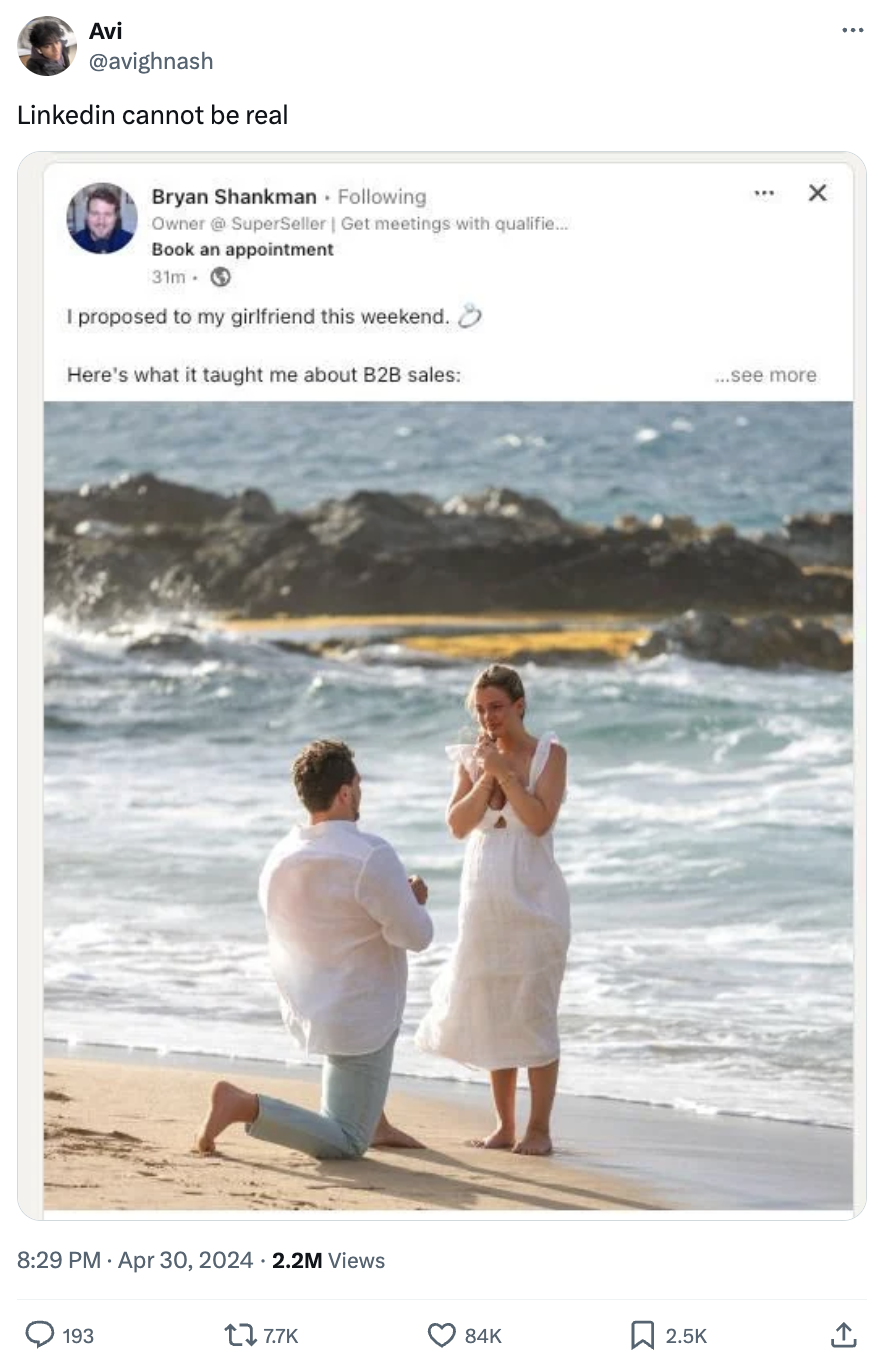Image resolution: width=888 pixels, height=1364 pixels.
Task: Open Avi's profile avatar picture
Action: (x=46, y=46)
